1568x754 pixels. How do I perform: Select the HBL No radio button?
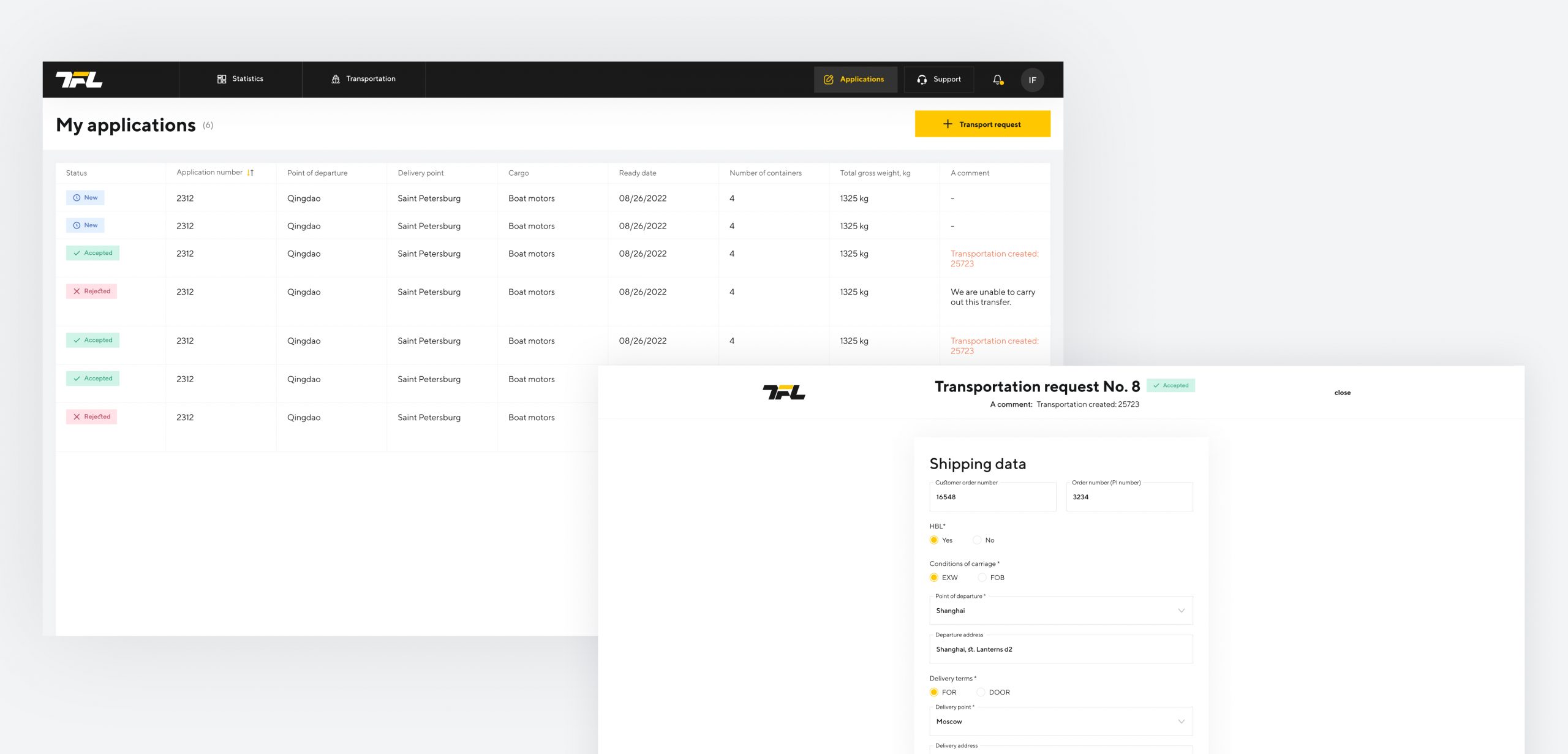(x=977, y=540)
